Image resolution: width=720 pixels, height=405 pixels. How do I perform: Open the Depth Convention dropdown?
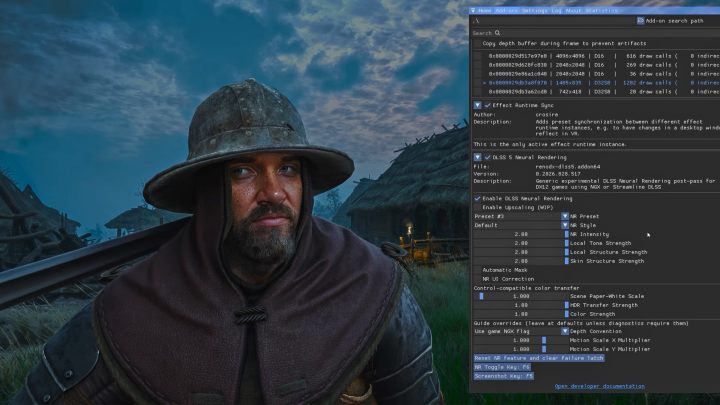[521, 331]
